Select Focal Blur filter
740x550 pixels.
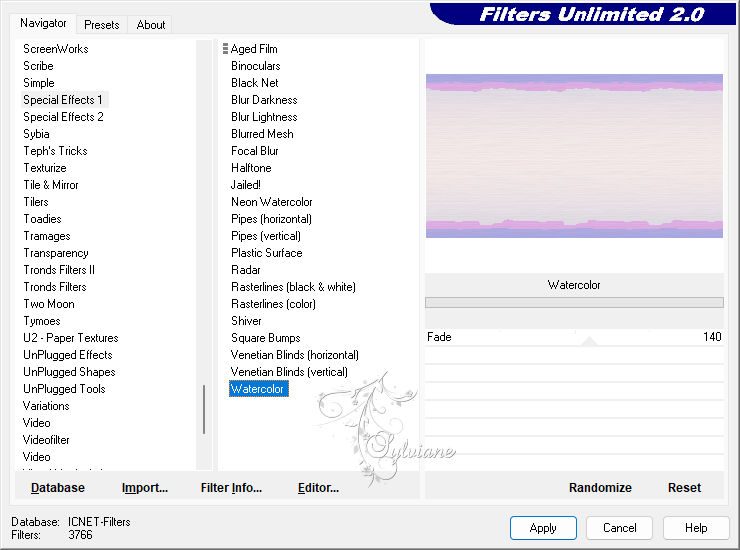(x=255, y=151)
